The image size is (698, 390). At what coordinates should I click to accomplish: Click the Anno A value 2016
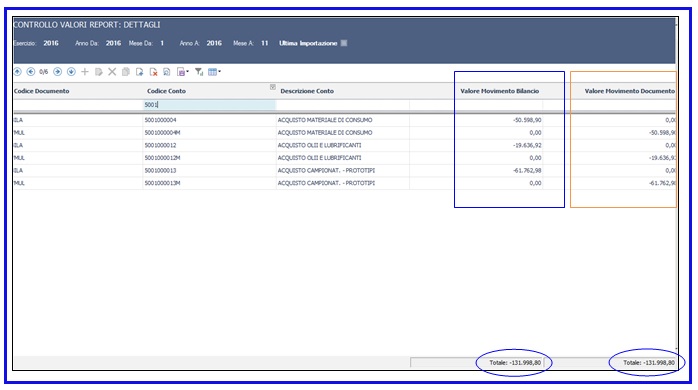coord(214,43)
